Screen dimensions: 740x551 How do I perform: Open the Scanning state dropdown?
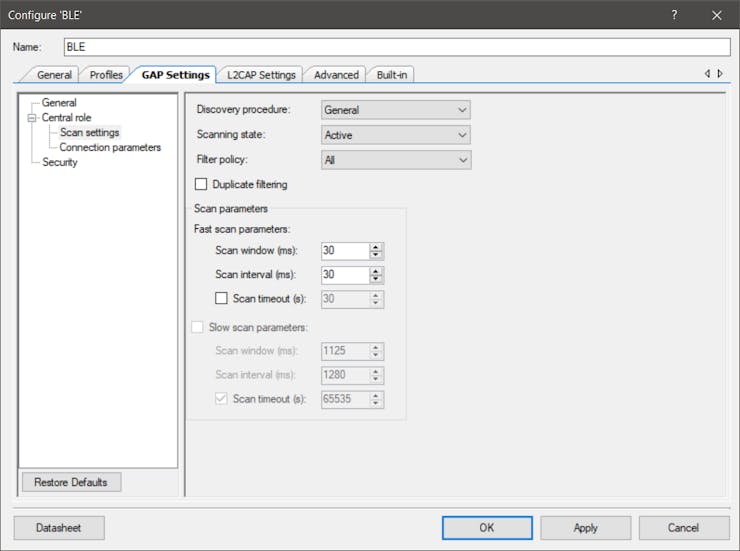395,135
